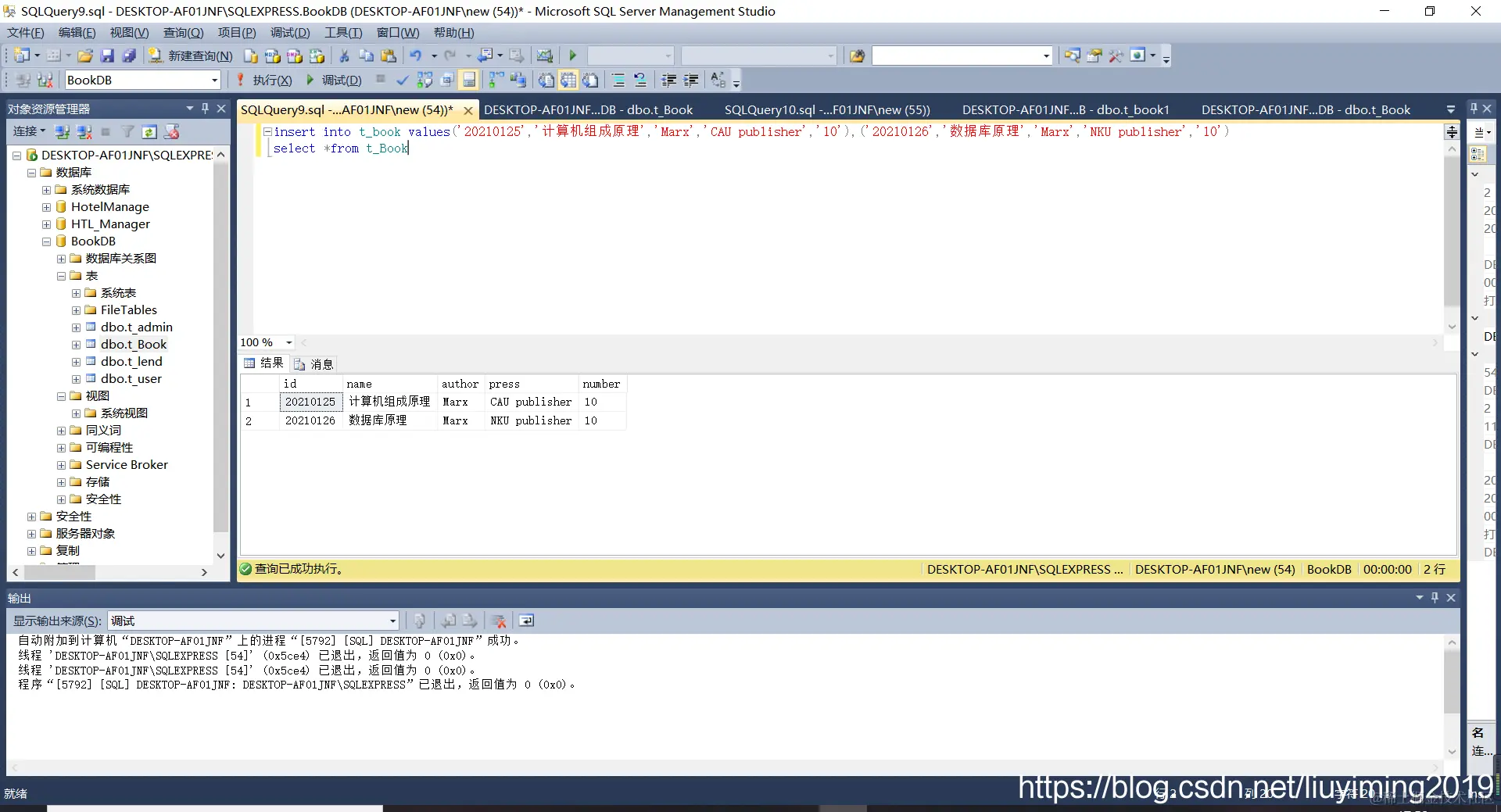Viewport: 1501px width, 812px height.
Task: Toggle word wrap in the Output panel
Action: coord(526,621)
